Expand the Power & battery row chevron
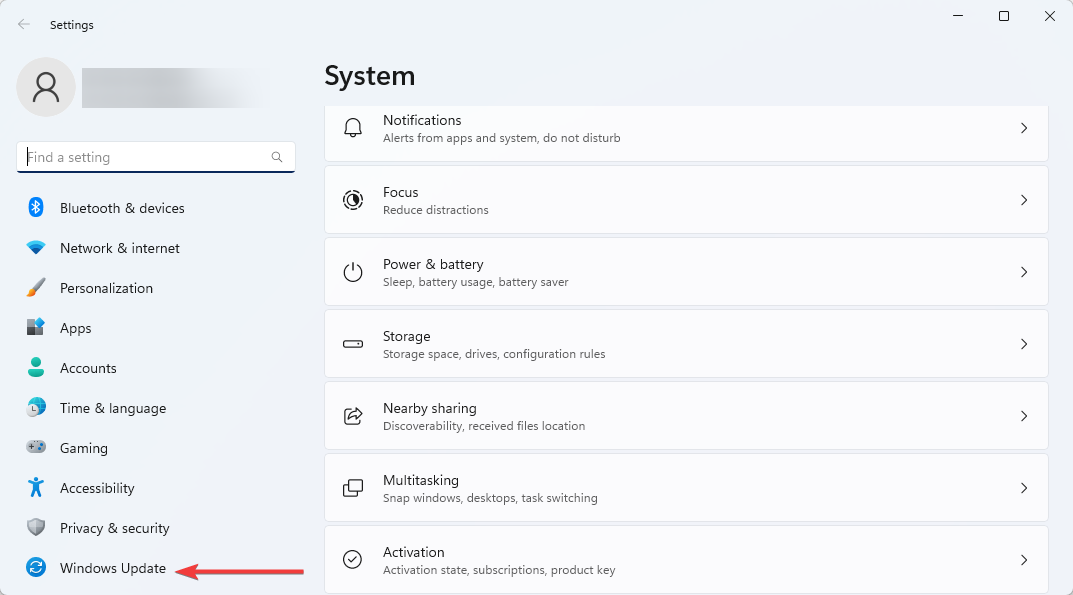Image resolution: width=1073 pixels, height=595 pixels. click(x=1024, y=272)
